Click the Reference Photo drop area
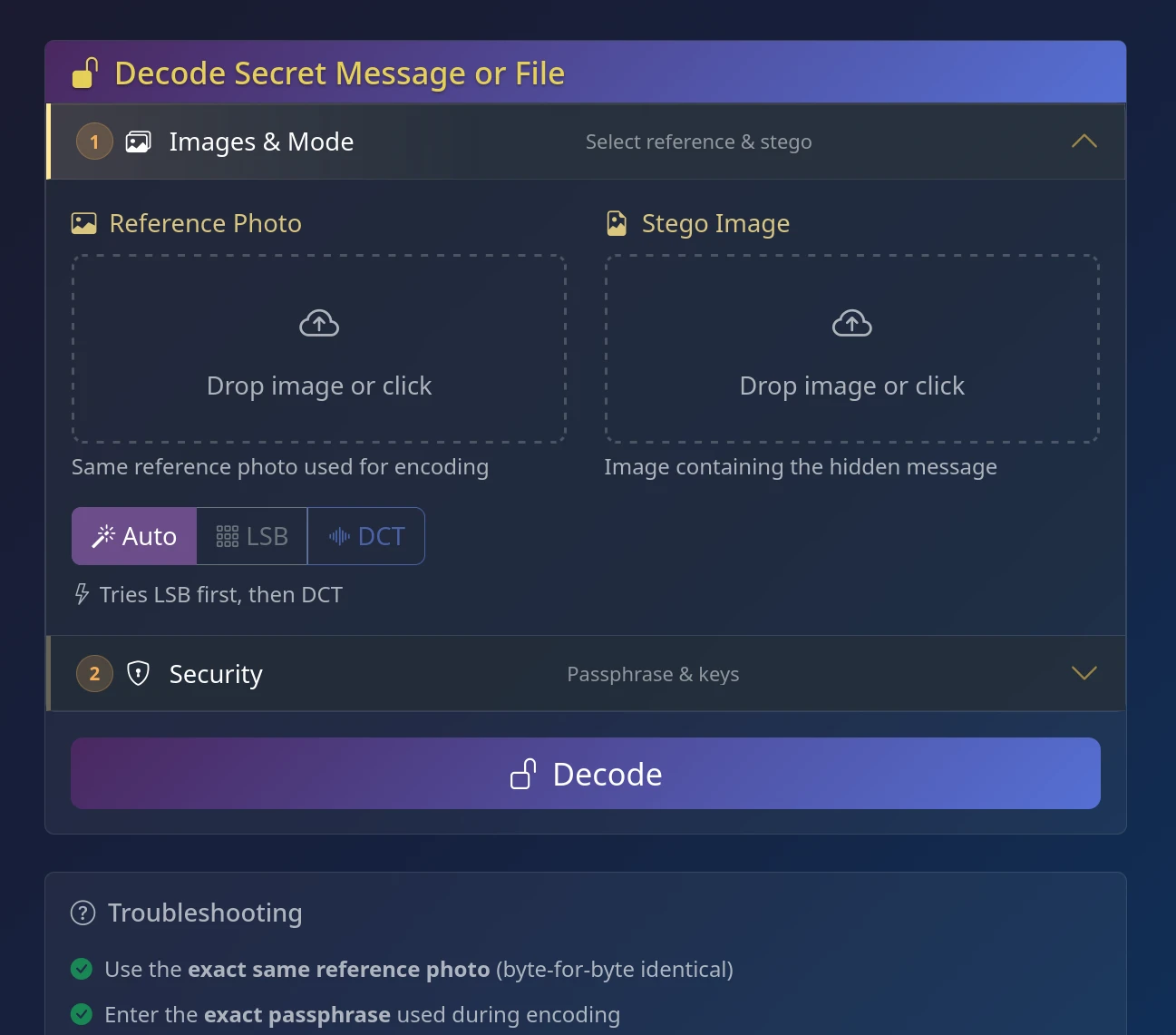 pos(319,348)
